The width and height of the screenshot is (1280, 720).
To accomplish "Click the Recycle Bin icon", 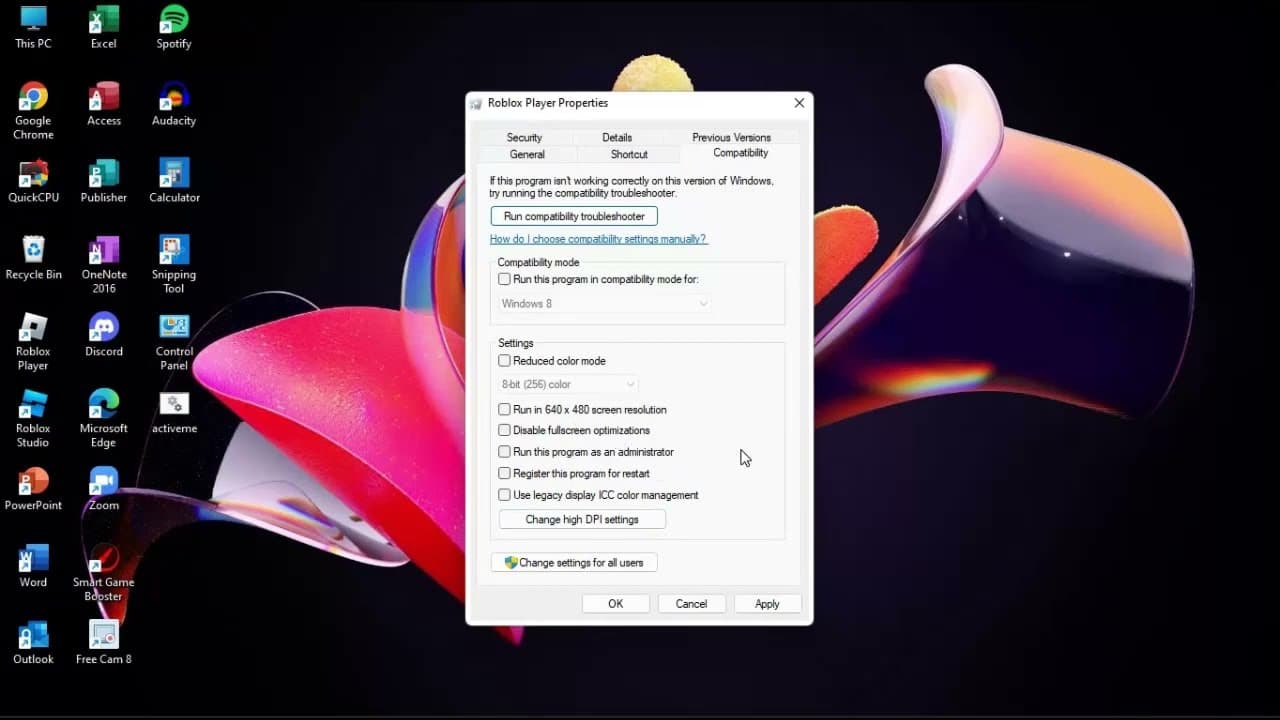I will tap(33, 258).
